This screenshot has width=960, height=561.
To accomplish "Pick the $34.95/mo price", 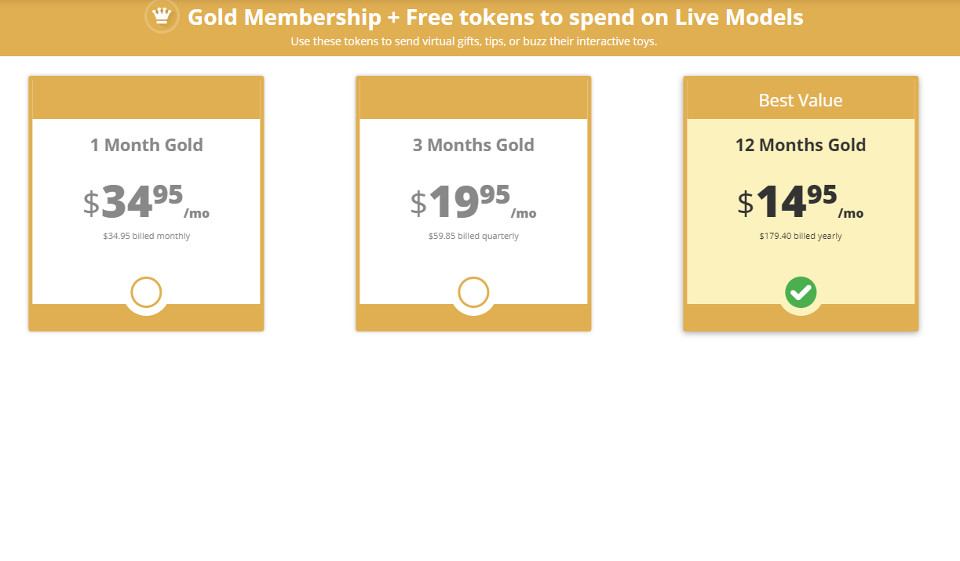I will (146, 202).
